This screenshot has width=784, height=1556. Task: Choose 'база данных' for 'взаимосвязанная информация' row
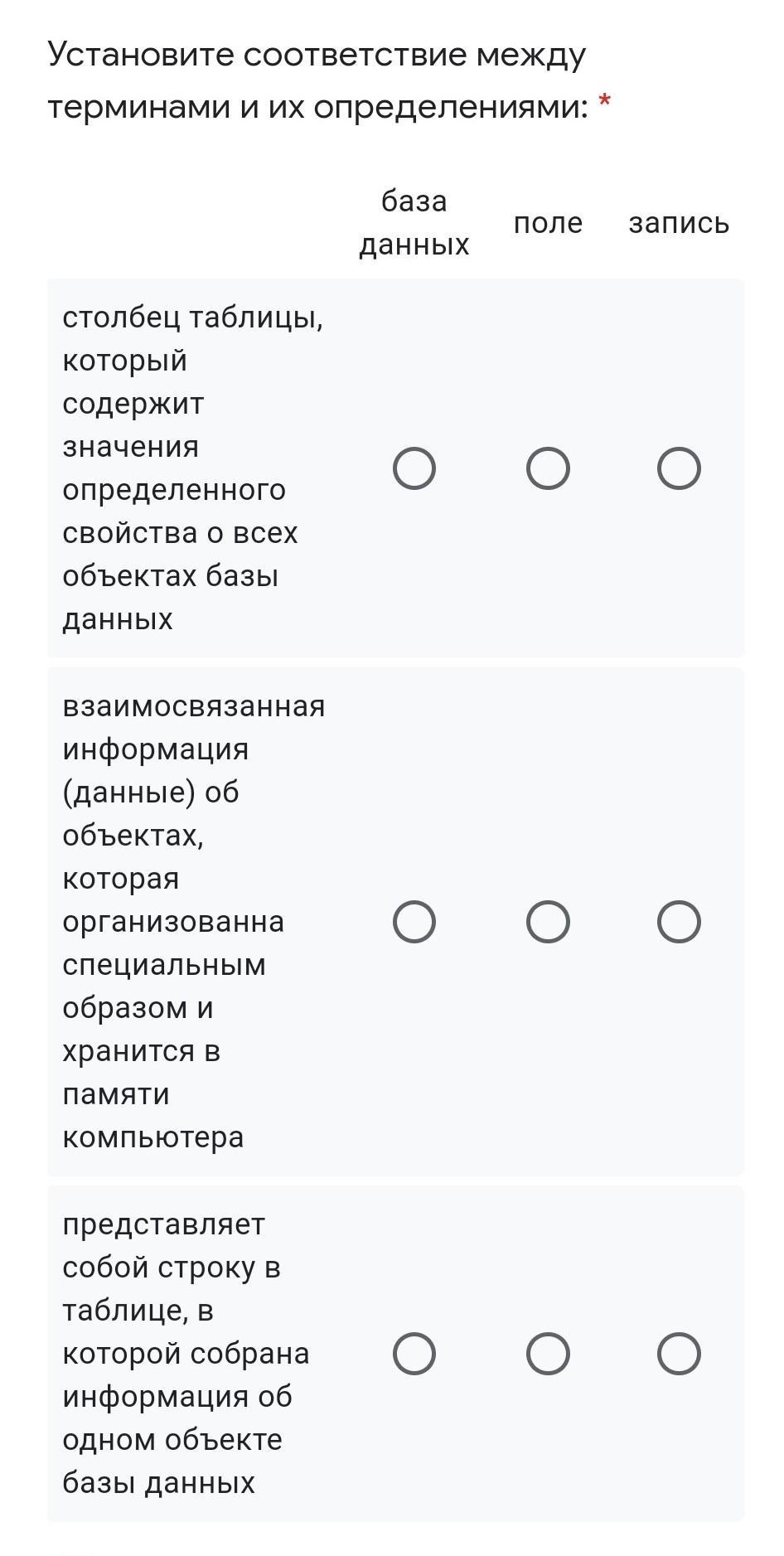(x=414, y=922)
